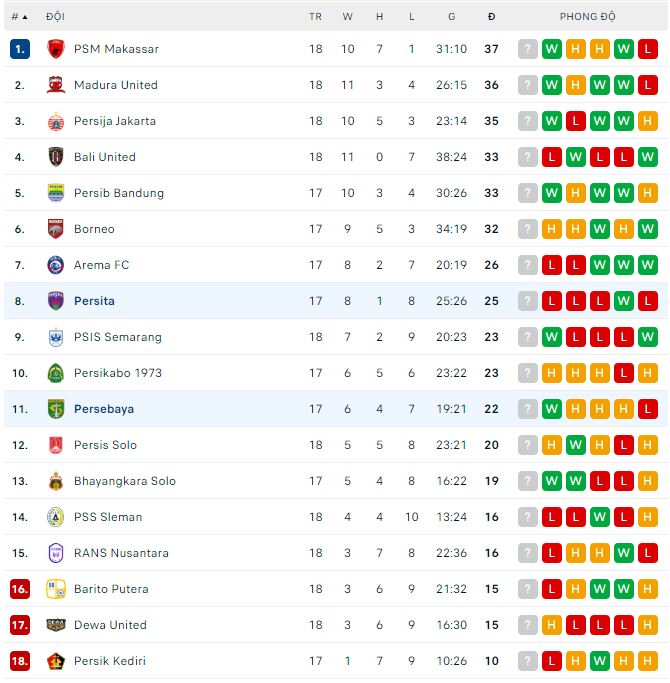The image size is (670, 683).
Task: Click the Madura United club logo
Action: tap(56, 85)
